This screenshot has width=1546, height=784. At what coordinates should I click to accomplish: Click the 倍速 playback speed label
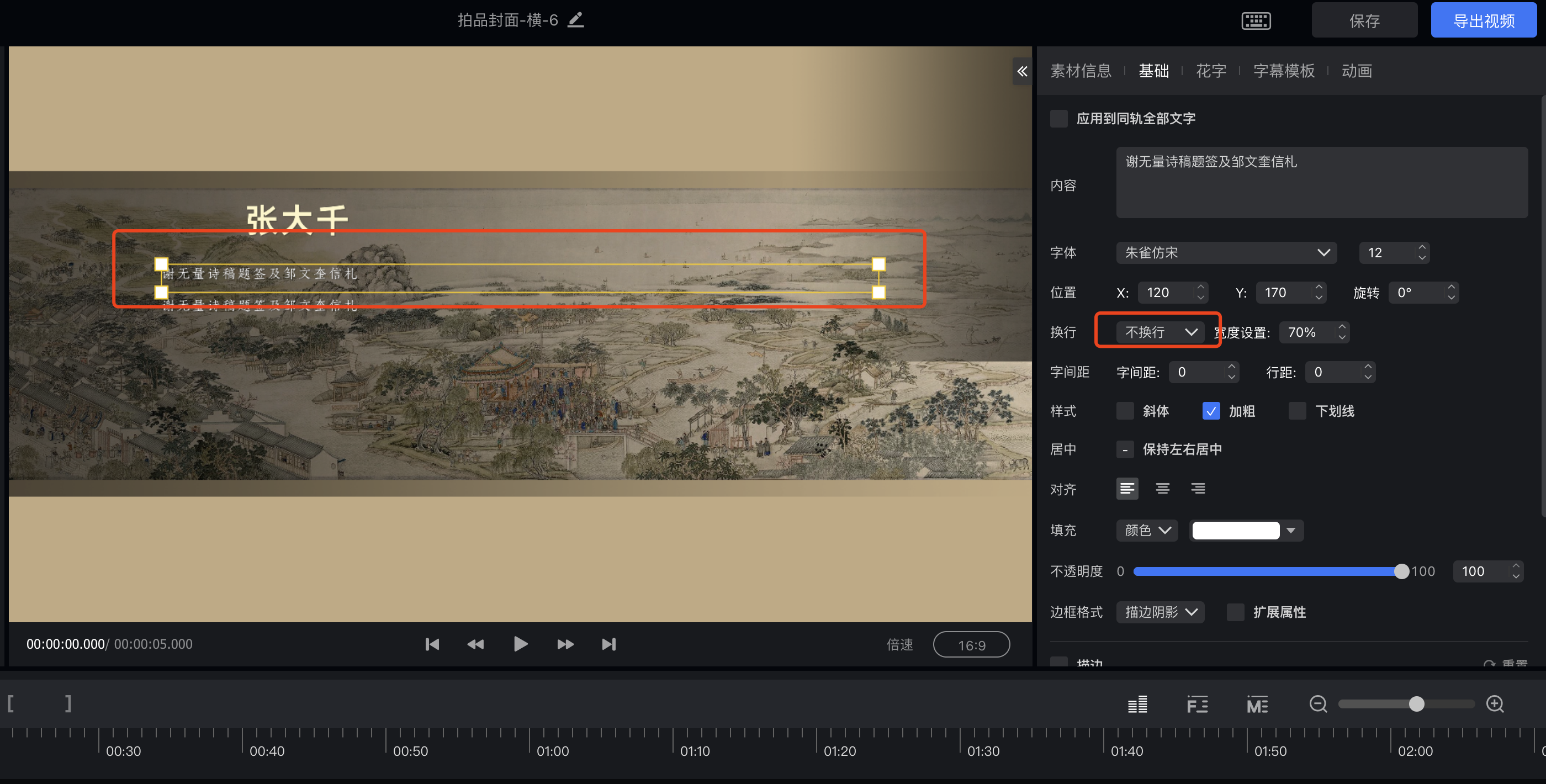[899, 645]
